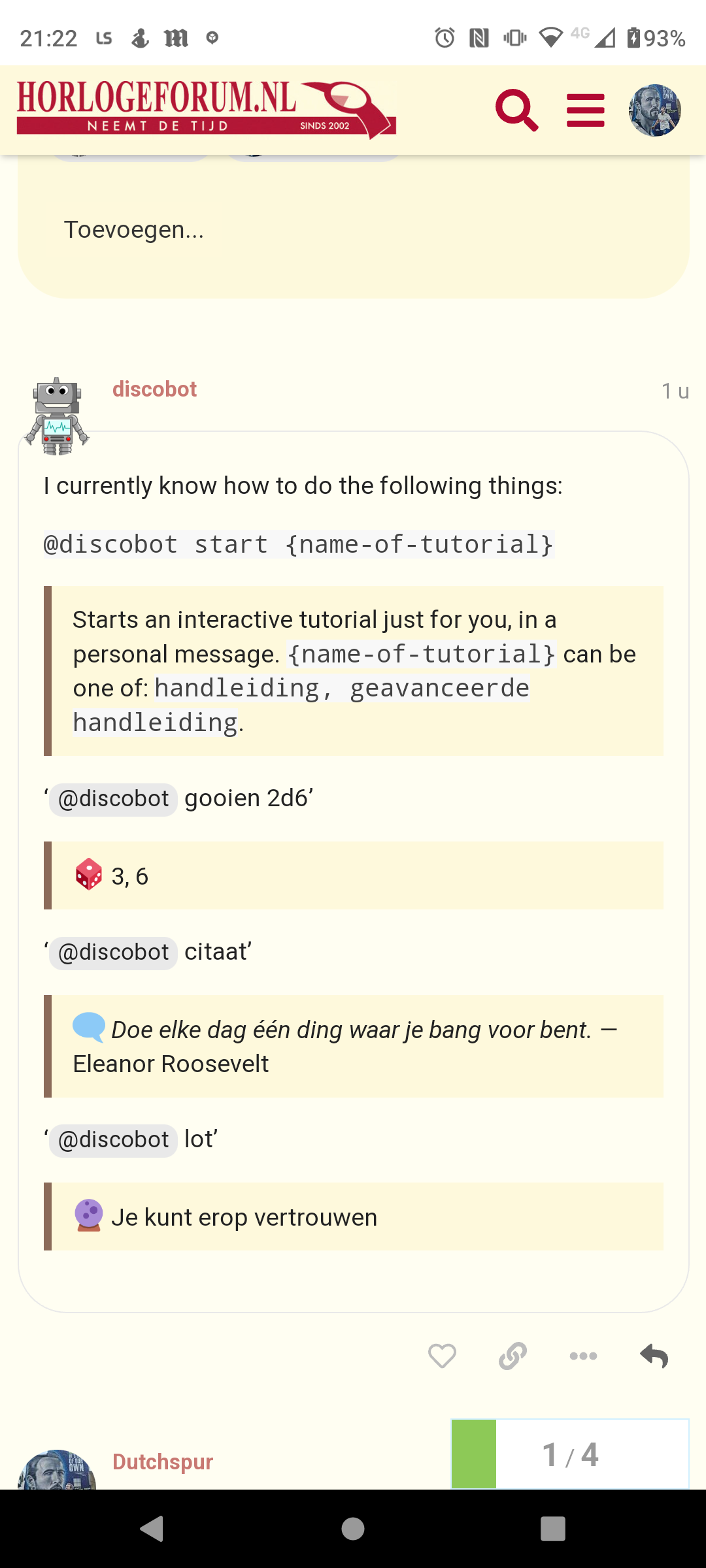Open discobot robot avatar
Viewport: 706px width, 1568px height.
57,416
